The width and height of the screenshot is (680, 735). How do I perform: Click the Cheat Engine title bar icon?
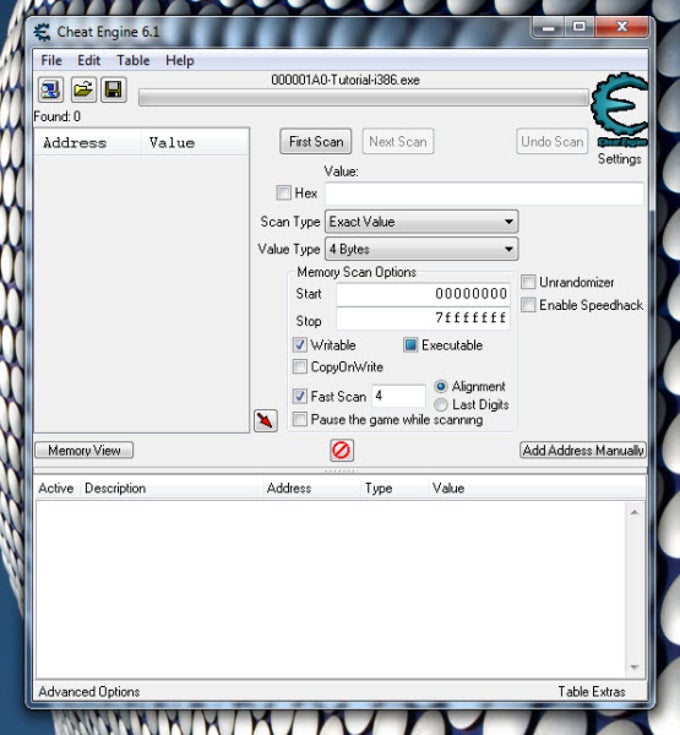[x=42, y=31]
